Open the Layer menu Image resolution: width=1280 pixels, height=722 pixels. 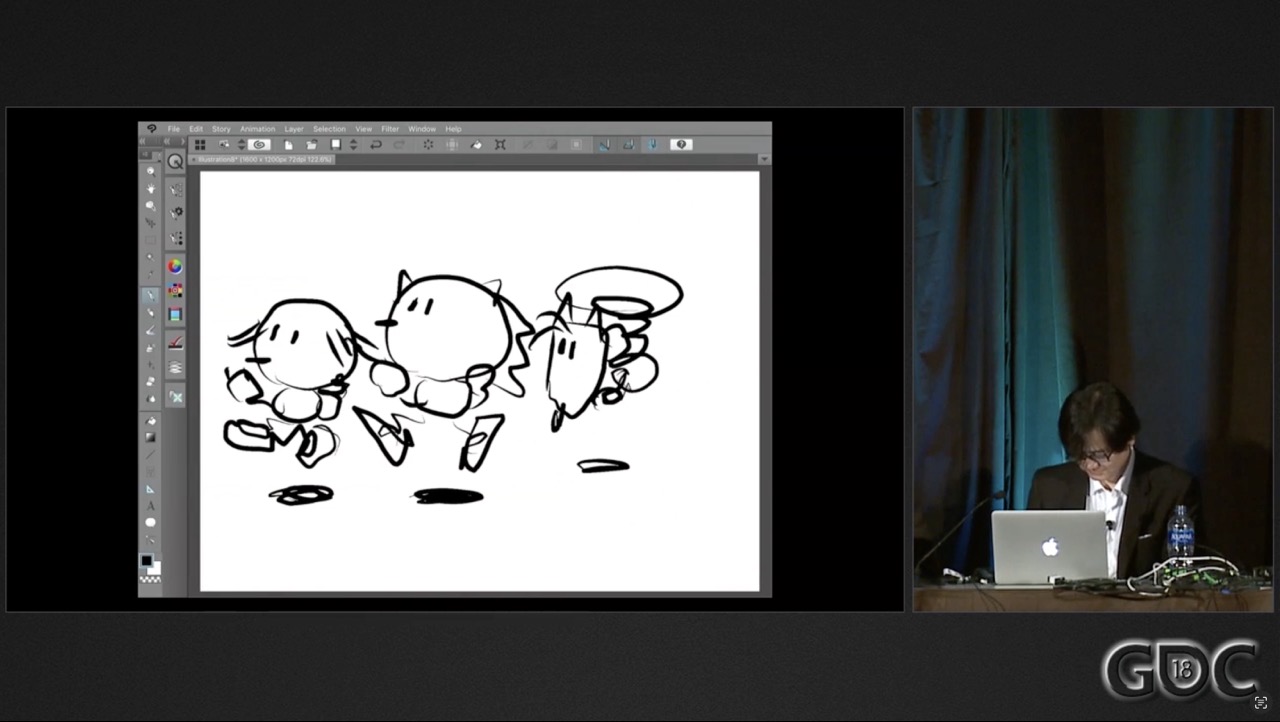coord(294,129)
